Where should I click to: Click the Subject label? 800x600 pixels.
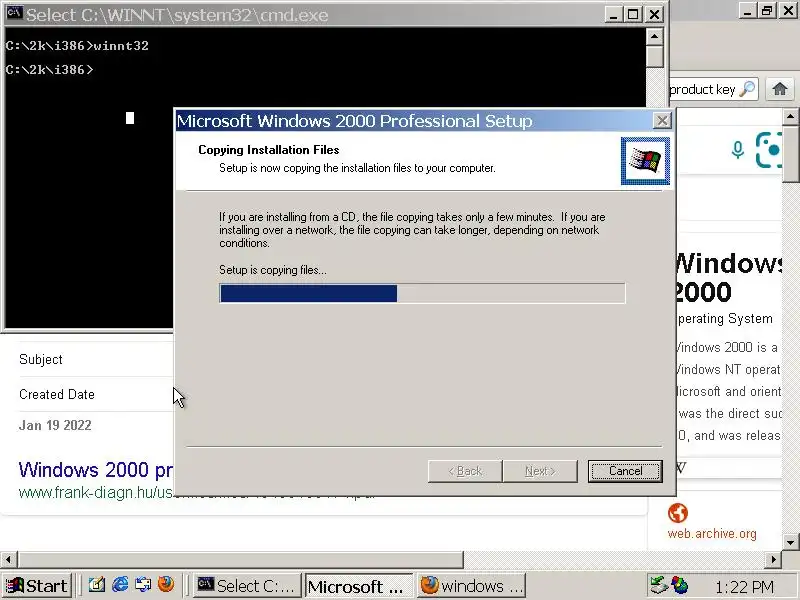41,360
